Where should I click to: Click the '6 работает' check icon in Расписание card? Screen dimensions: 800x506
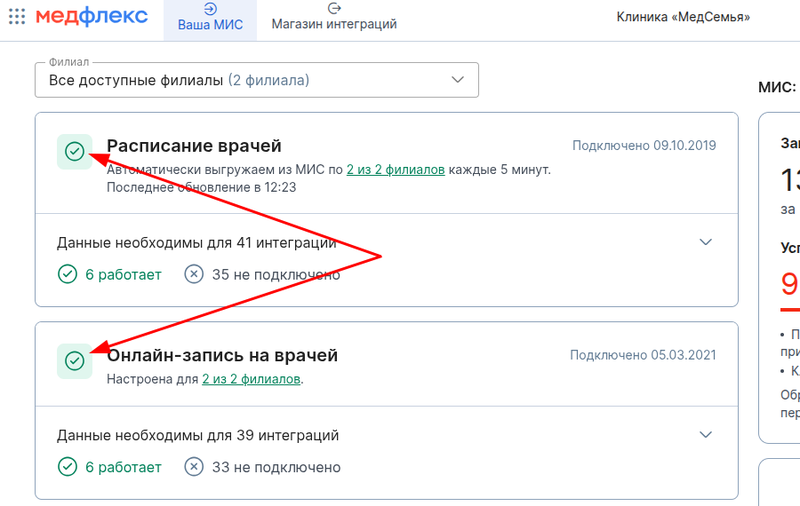pos(67,274)
